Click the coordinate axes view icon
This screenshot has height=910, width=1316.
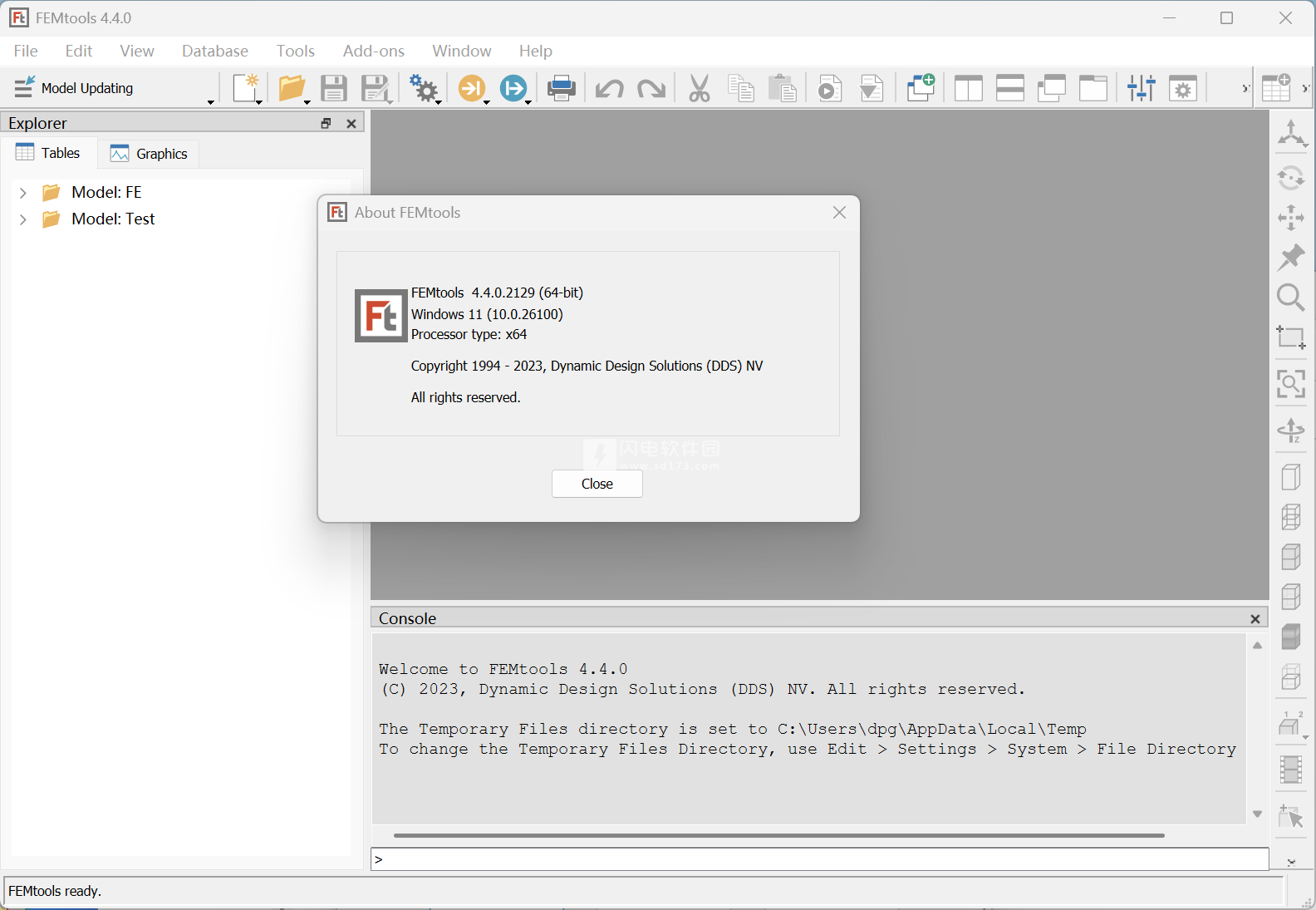click(x=1291, y=135)
